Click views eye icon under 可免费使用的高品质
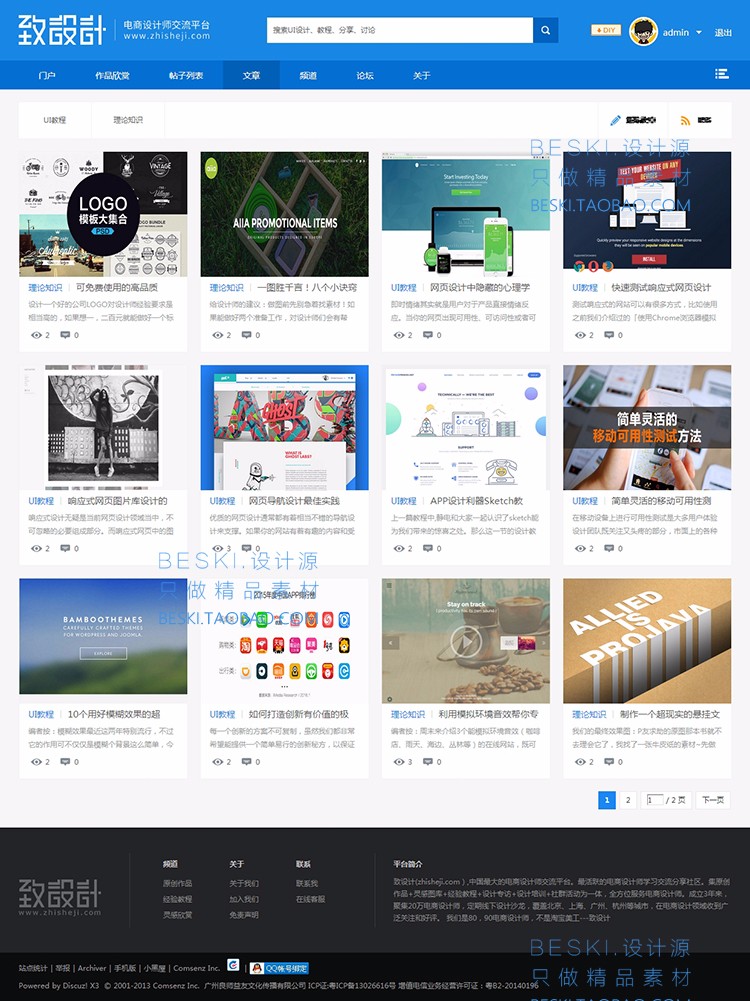This screenshot has width=750, height=1001. point(36,335)
